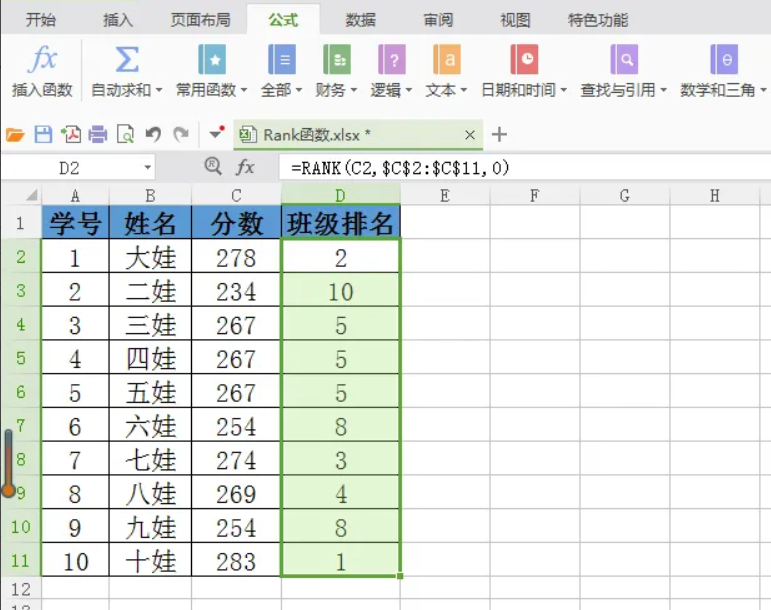Viewport: 771px width, 610px height.
Task: Expand the Text (文本) dropdown arrow
Action: 463,90
